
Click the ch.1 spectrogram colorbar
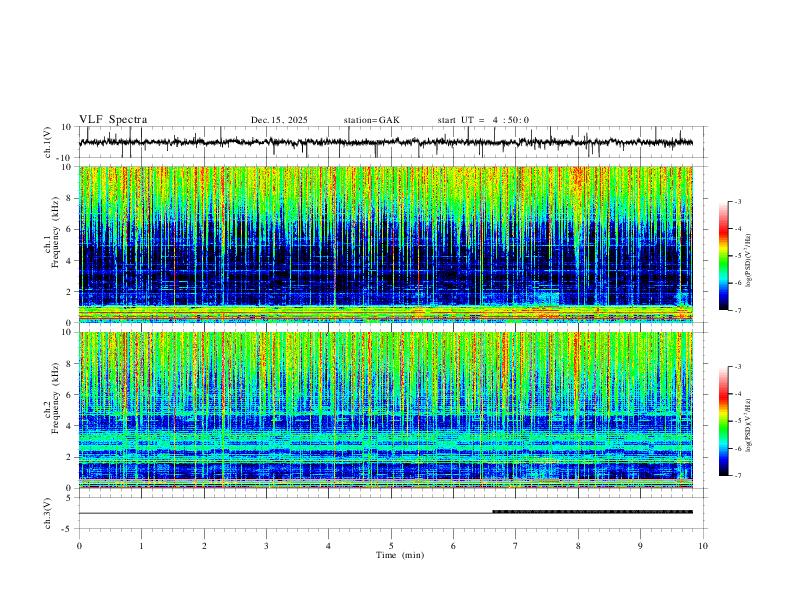[x=723, y=255]
